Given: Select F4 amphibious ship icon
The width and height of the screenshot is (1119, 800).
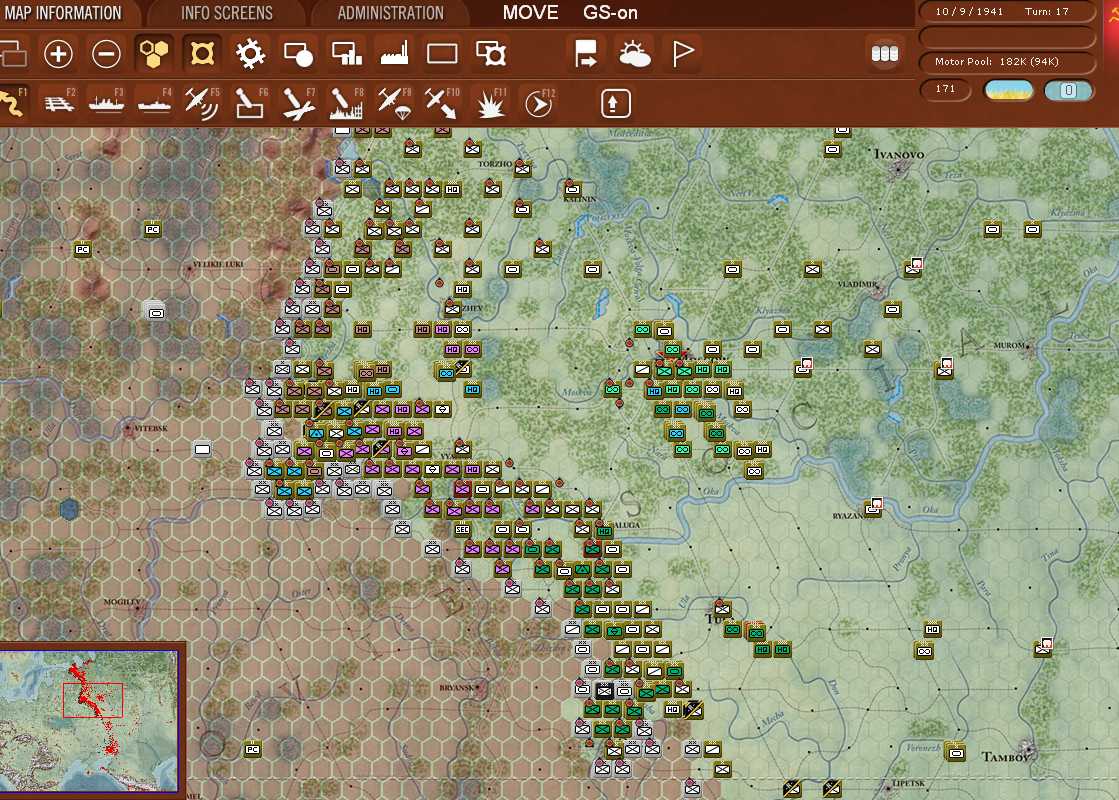Looking at the screenshot, I should (154, 104).
